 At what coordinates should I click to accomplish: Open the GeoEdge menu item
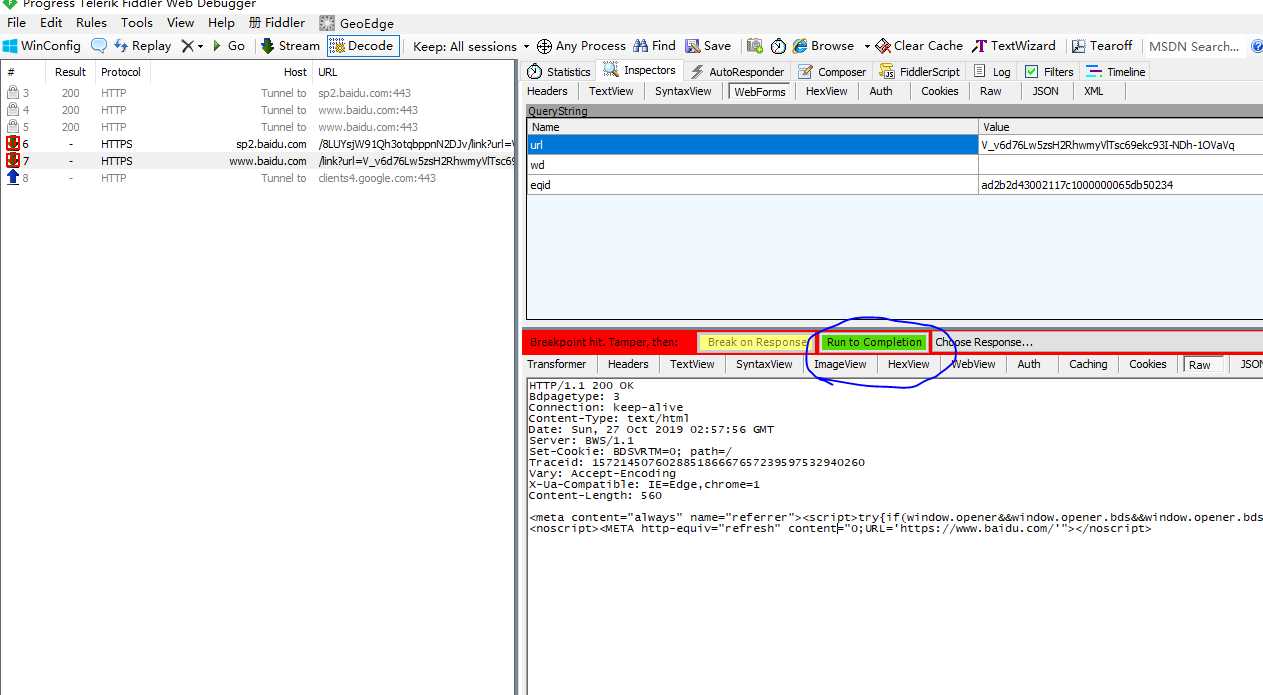[357, 22]
